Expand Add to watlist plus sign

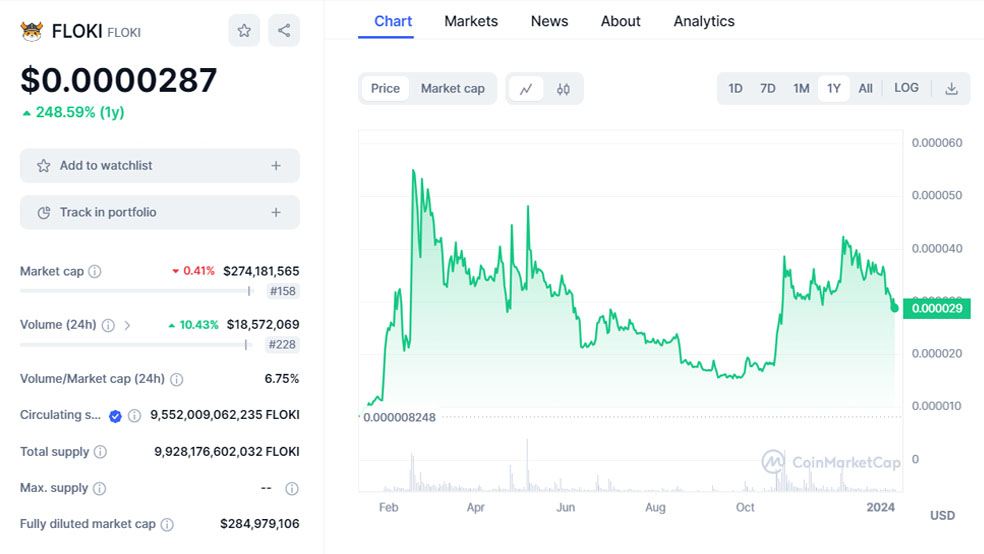point(276,166)
